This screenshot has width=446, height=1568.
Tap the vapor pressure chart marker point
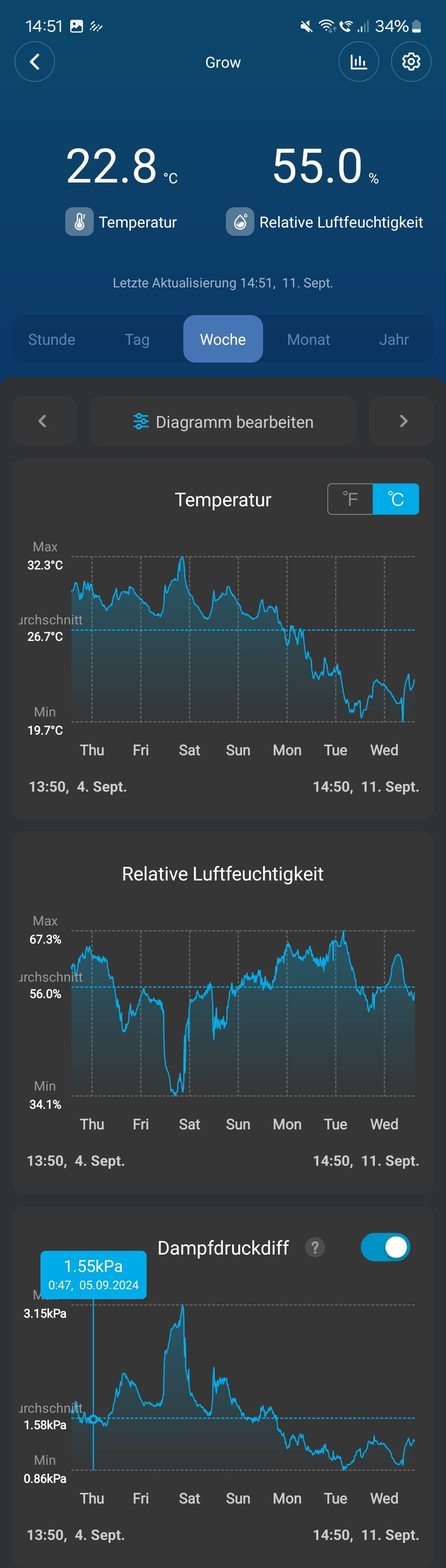coord(93,1419)
